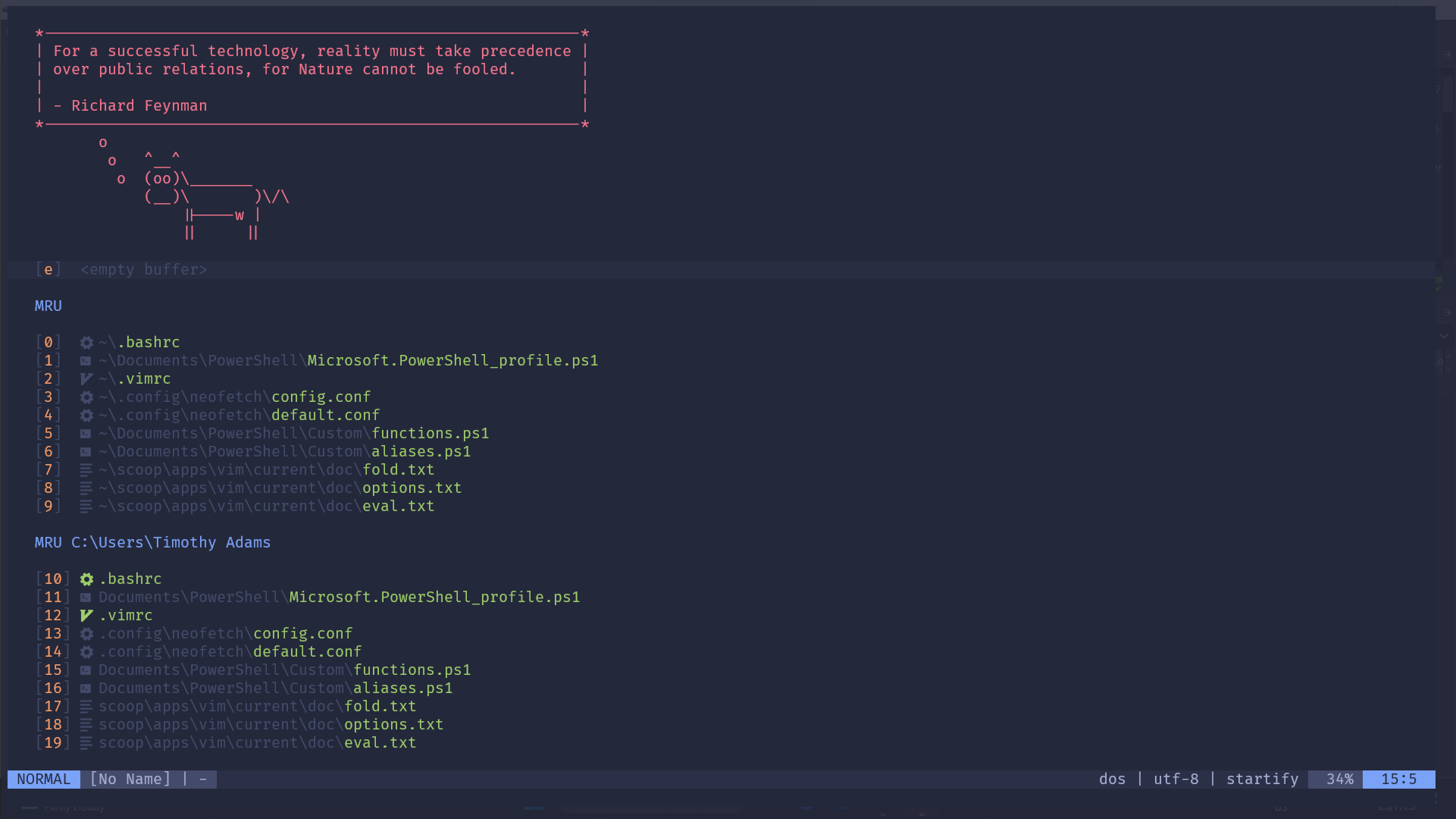Click the text file icon next to eval.txt

[x=86, y=506]
